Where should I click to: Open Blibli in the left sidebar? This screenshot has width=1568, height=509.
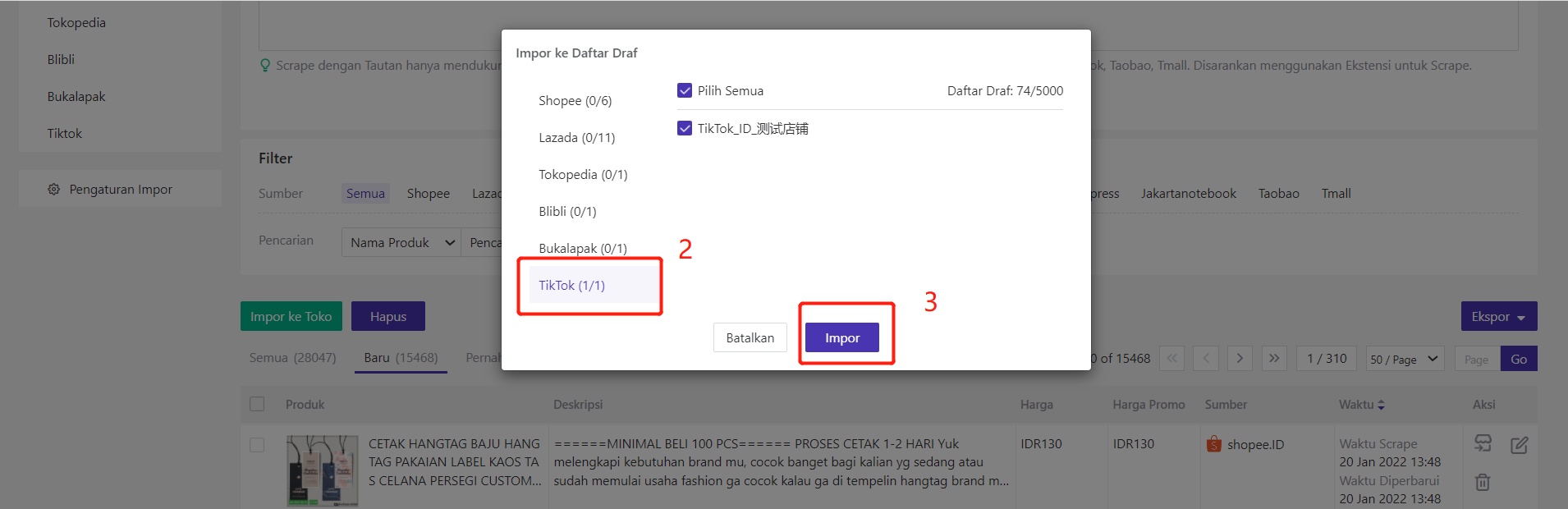[61, 59]
